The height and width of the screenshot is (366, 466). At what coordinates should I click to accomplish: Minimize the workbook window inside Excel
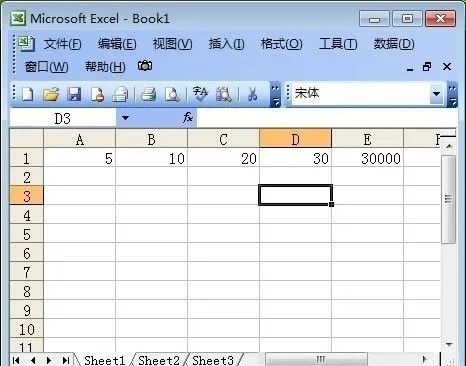pos(410,69)
